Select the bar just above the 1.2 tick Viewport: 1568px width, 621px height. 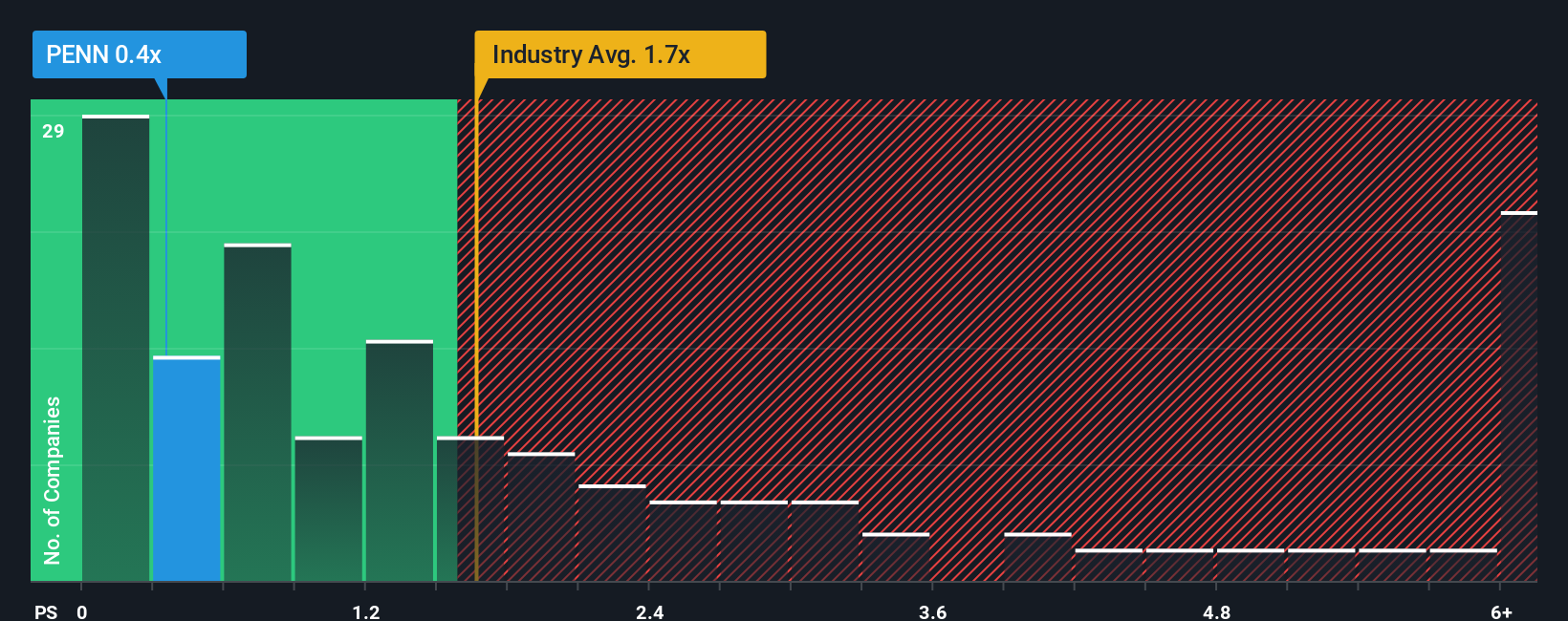(x=400, y=460)
